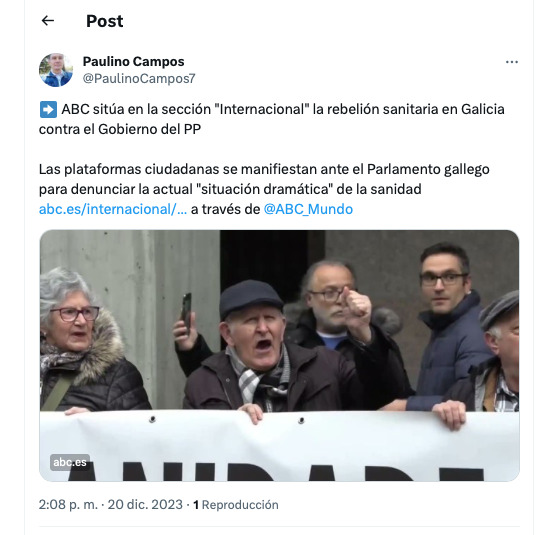Open the abc.es/internacional article link
This screenshot has height=535, width=557.
[x=113, y=209]
